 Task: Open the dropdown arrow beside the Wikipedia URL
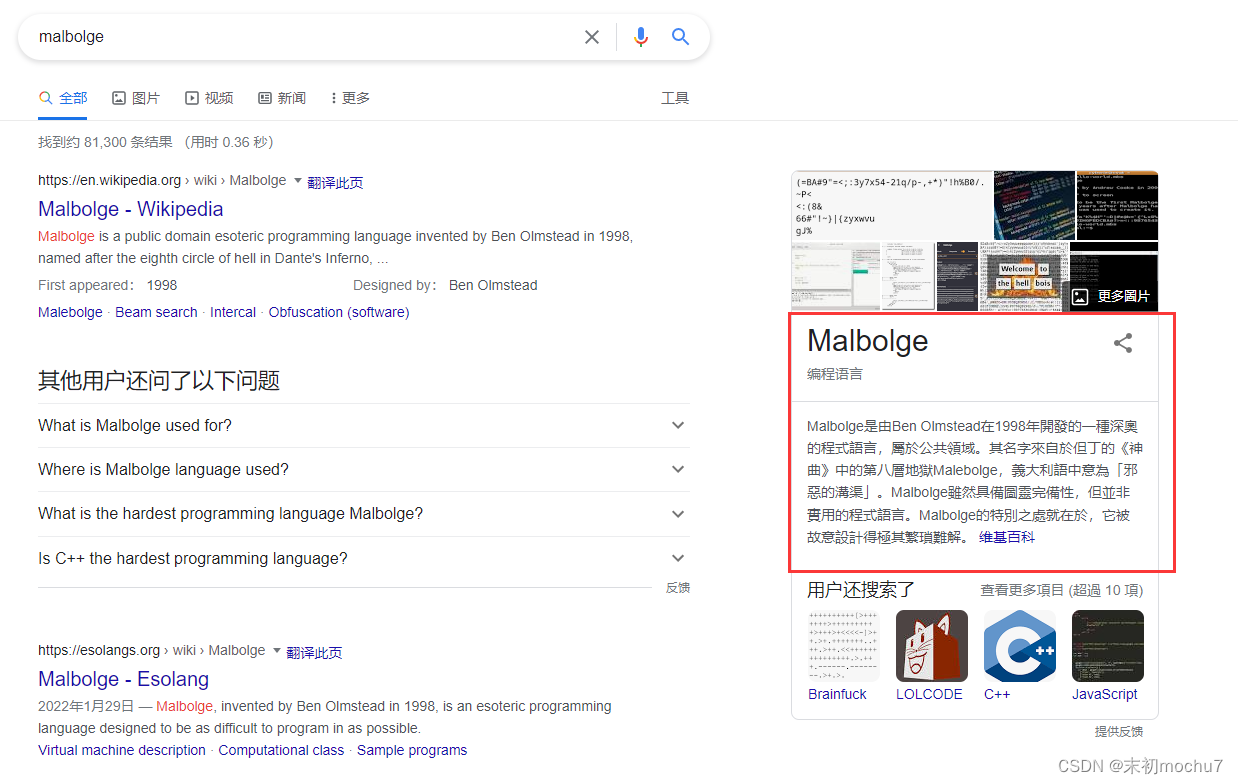pyautogui.click(x=300, y=180)
